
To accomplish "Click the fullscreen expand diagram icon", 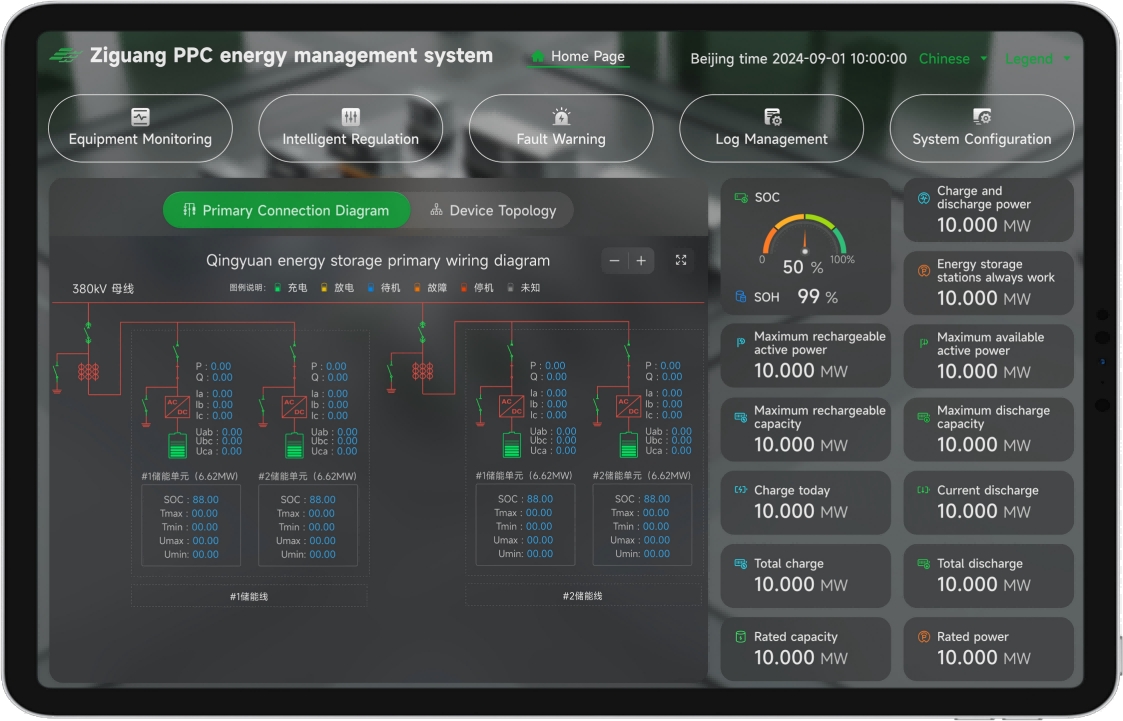I will point(681,260).
